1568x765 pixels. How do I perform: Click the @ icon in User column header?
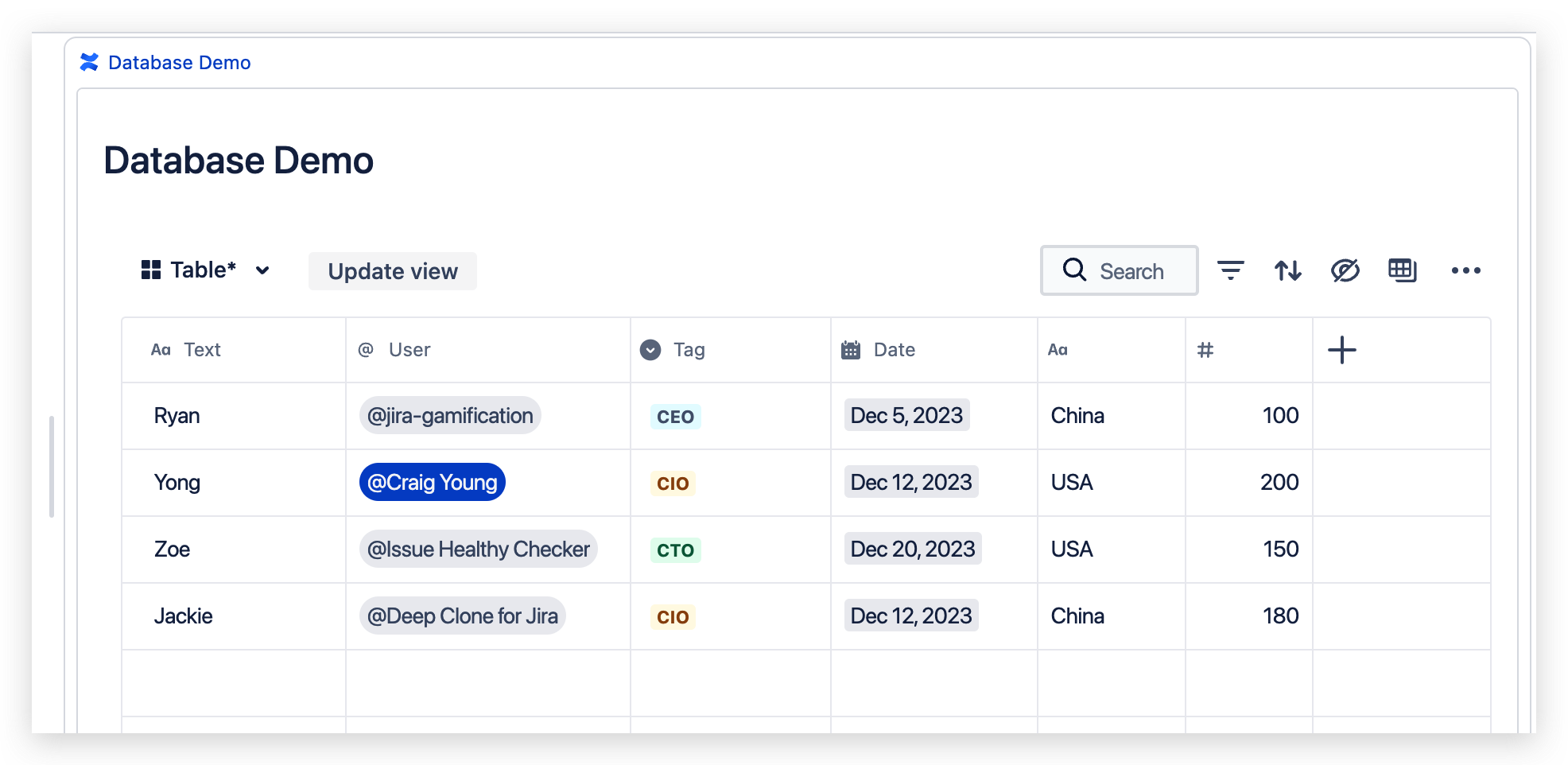[366, 350]
